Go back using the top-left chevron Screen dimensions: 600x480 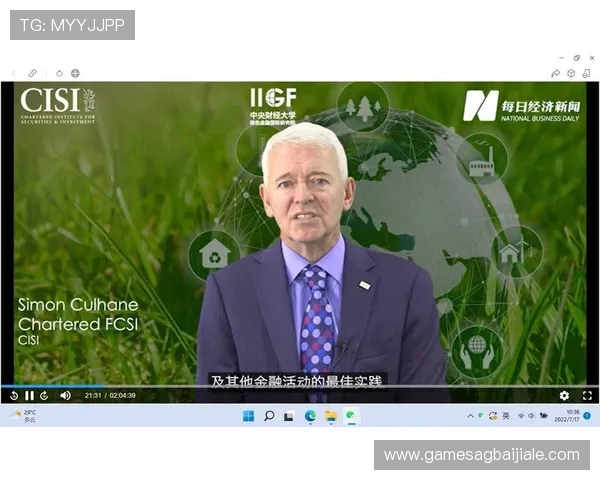click(13, 73)
